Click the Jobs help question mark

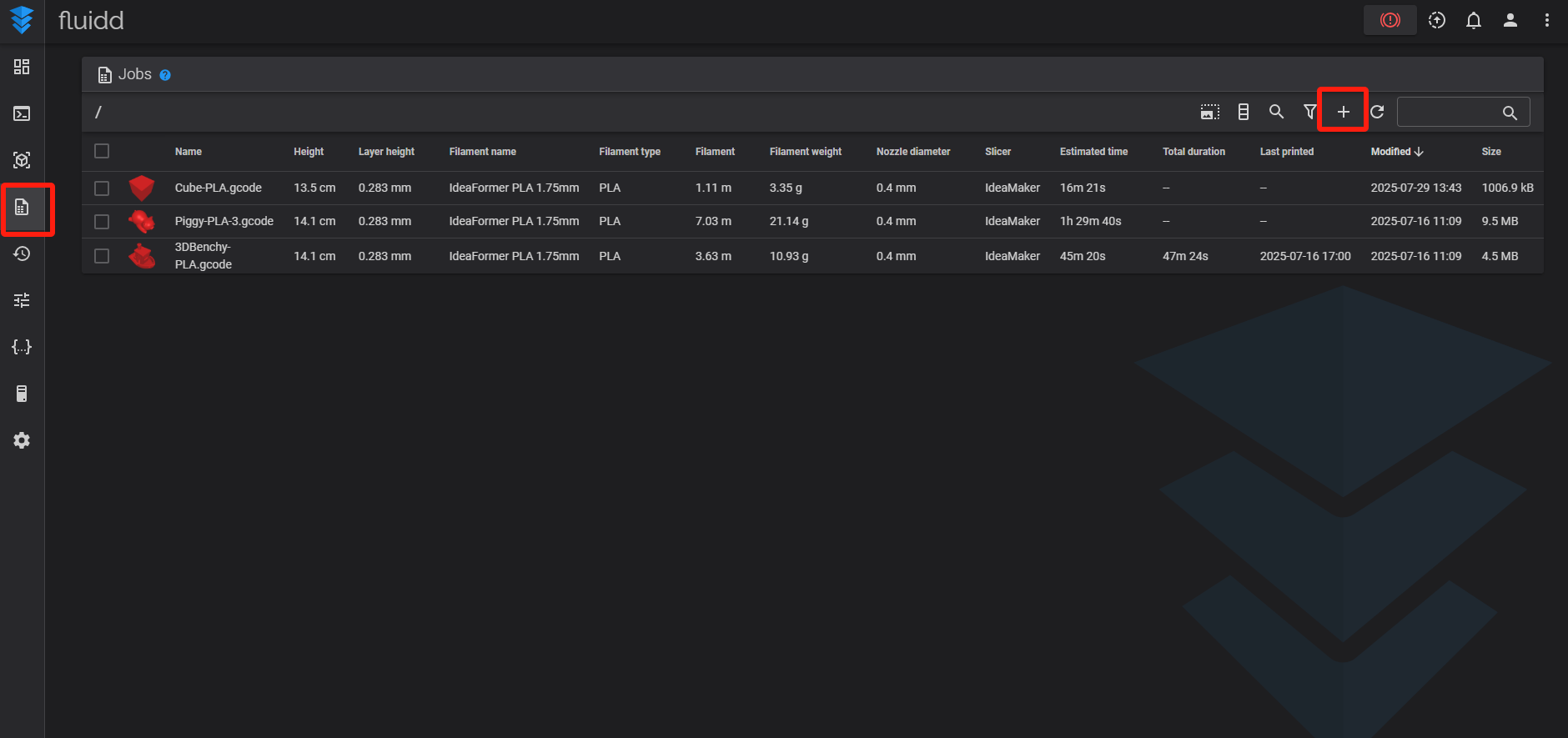click(165, 75)
